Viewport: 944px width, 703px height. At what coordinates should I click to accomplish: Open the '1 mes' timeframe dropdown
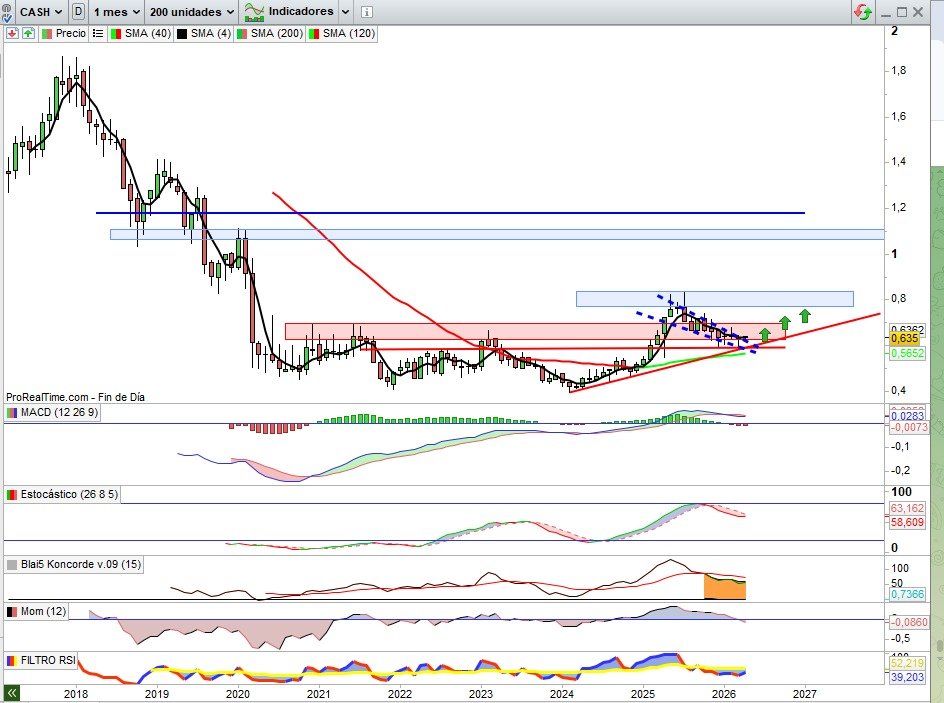coord(117,11)
